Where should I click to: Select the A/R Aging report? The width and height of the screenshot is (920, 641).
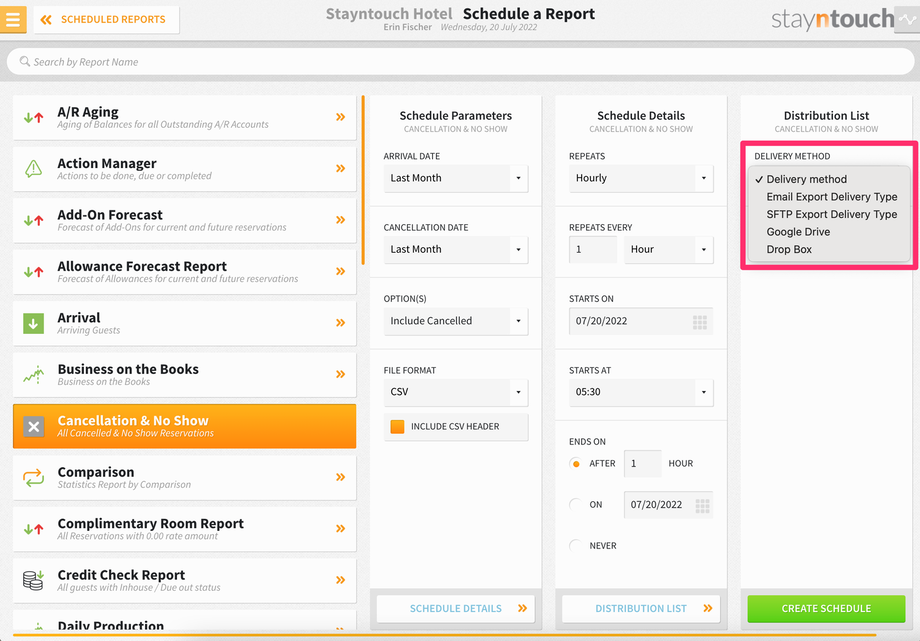click(x=184, y=117)
